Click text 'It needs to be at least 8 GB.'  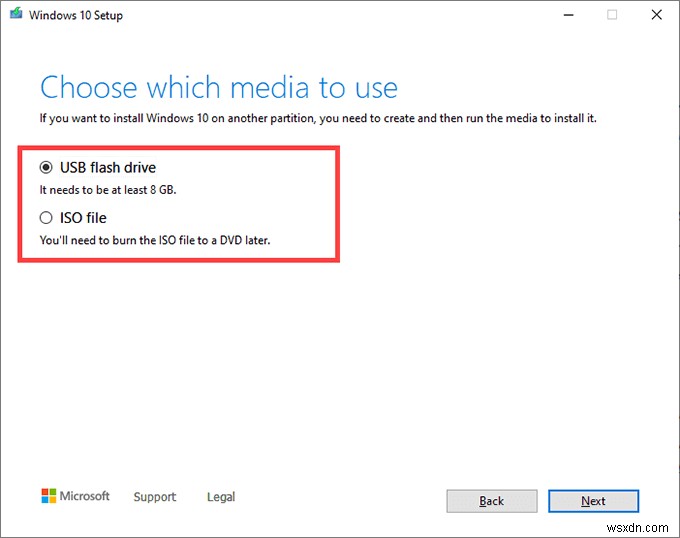point(108,190)
